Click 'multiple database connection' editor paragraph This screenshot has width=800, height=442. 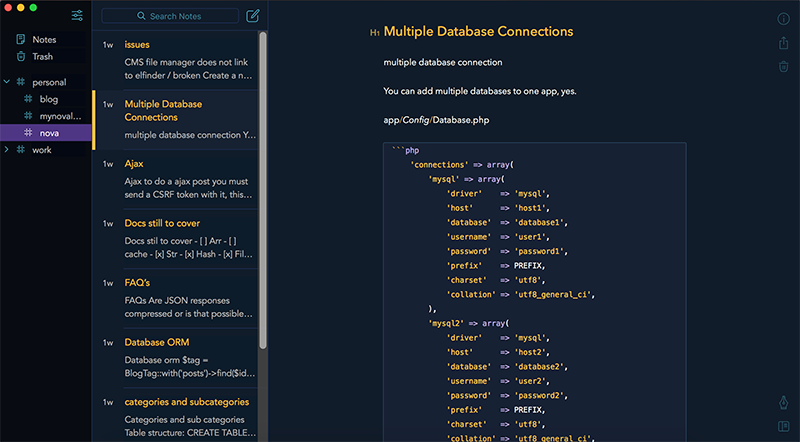click(443, 62)
